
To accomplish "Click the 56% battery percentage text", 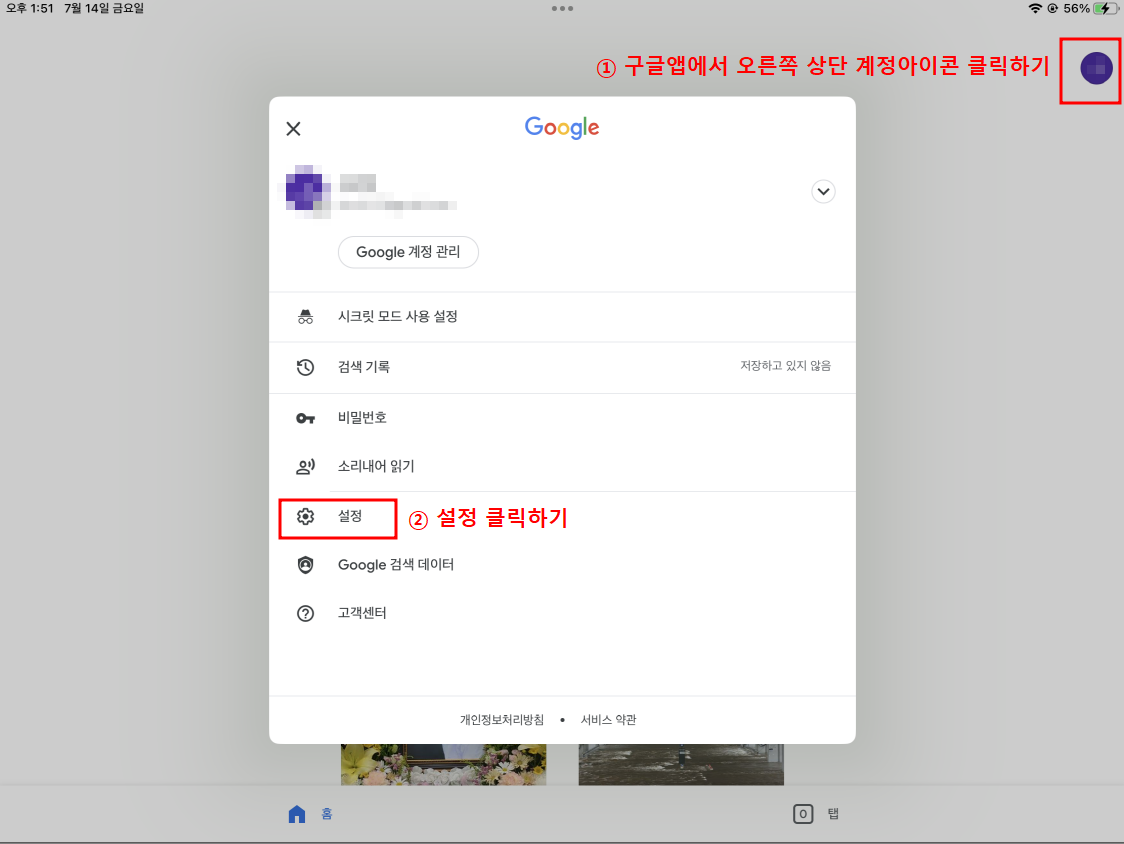I will click(x=1076, y=9).
